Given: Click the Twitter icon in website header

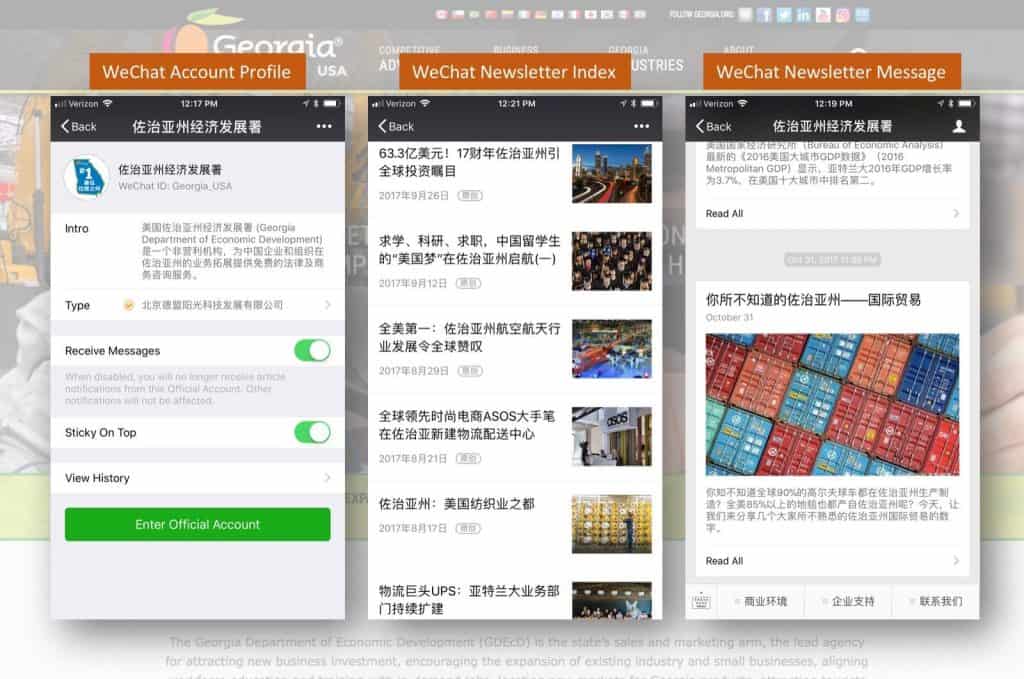Looking at the screenshot, I should [784, 15].
